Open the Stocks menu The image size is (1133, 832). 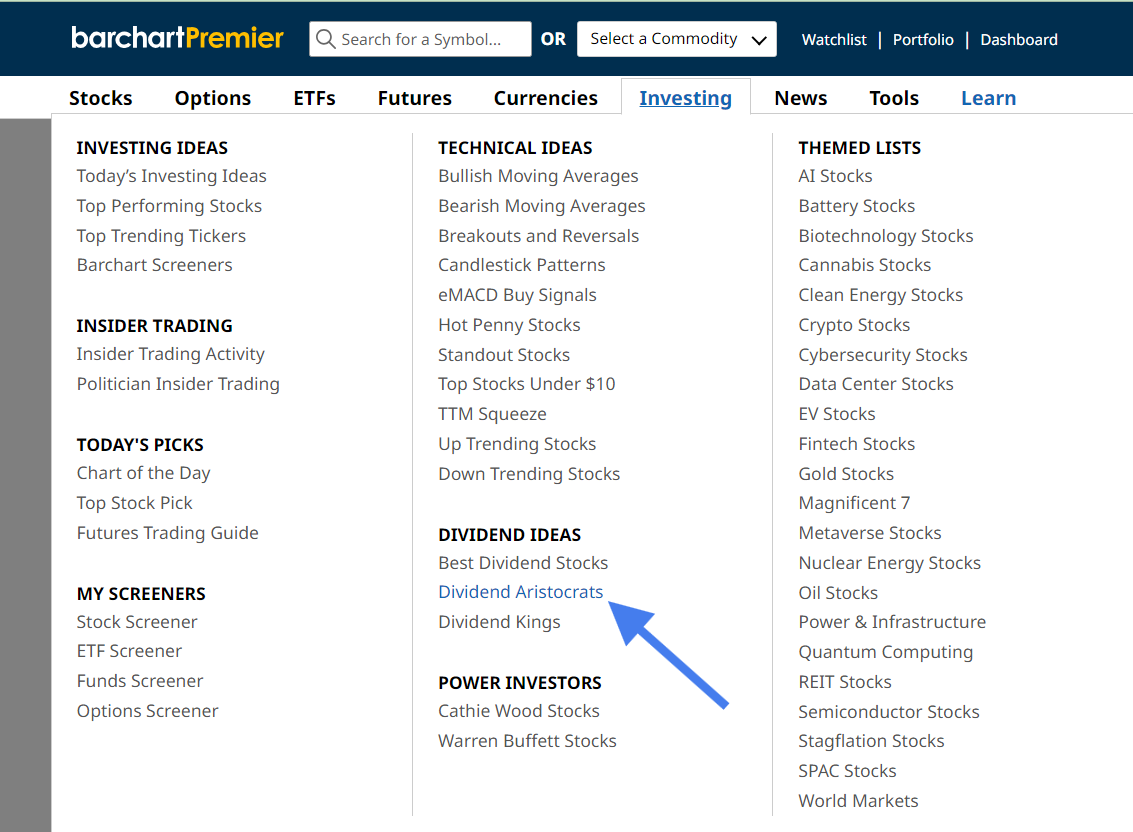[100, 98]
